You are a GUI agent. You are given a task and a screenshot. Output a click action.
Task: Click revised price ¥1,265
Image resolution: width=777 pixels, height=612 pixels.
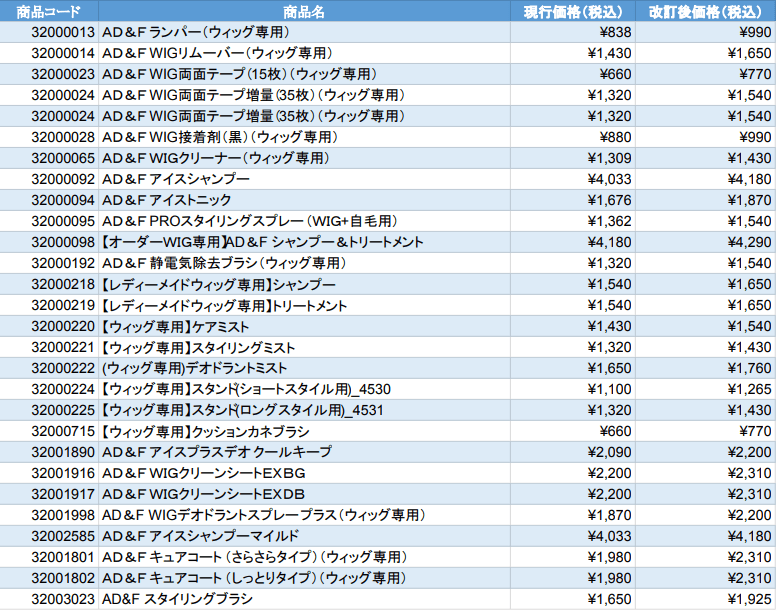(x=706, y=389)
